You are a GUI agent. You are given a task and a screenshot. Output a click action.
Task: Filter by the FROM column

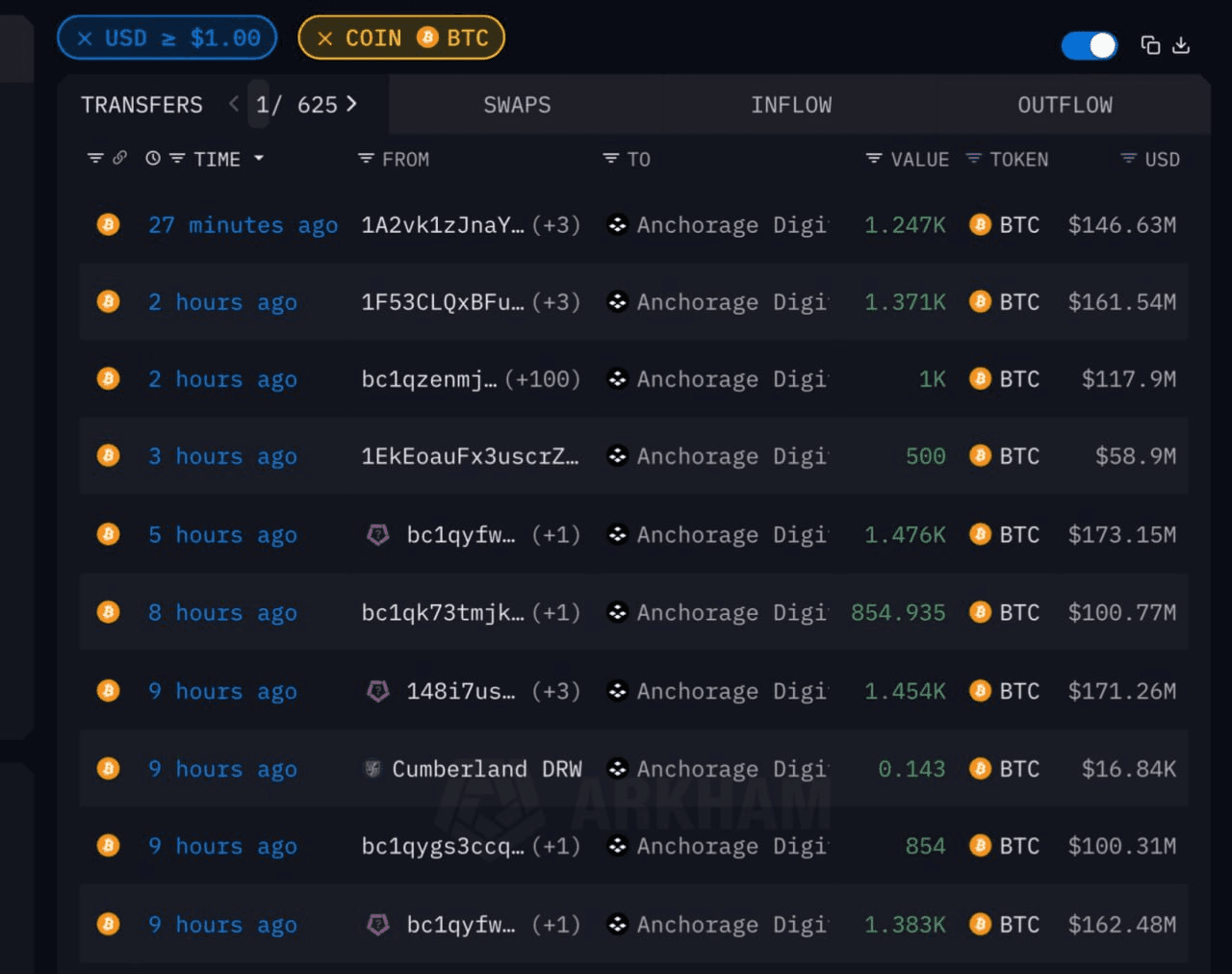point(366,158)
